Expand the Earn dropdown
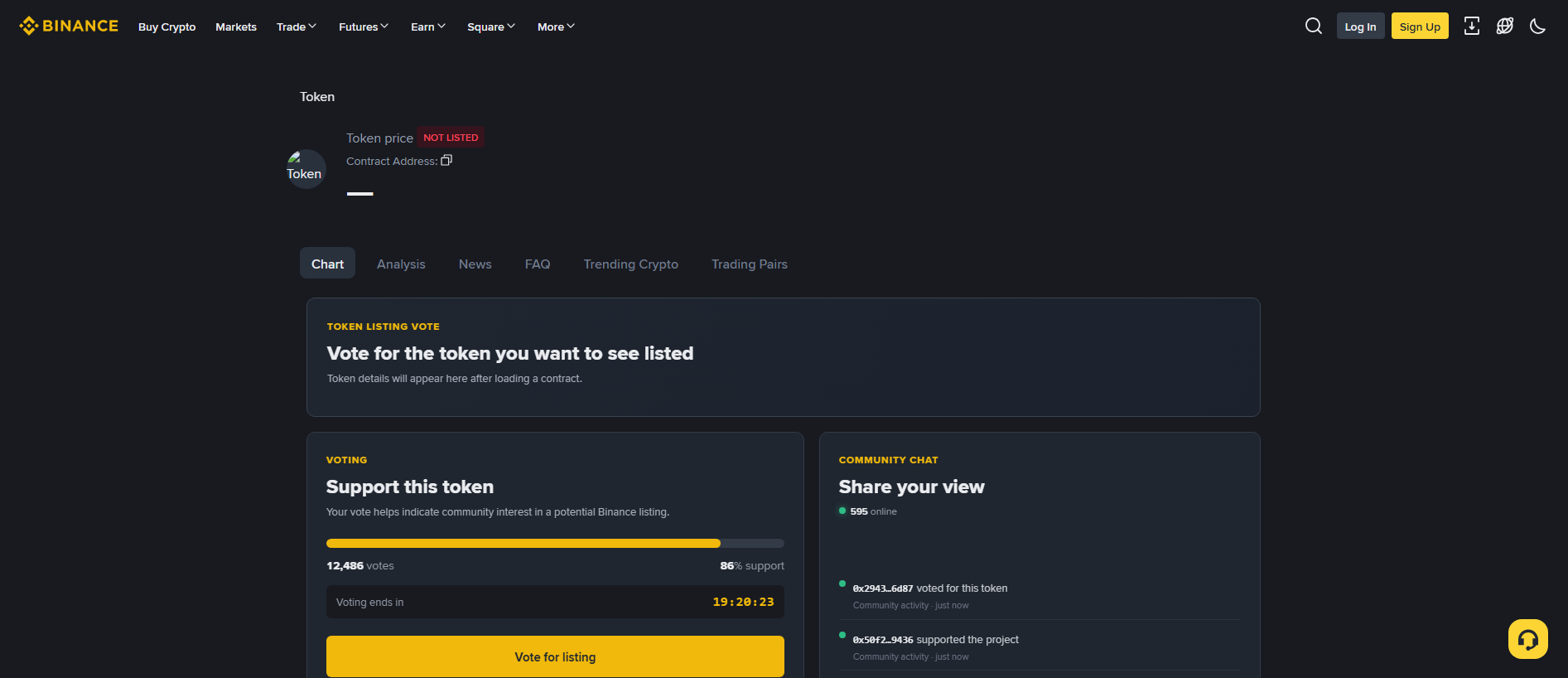The height and width of the screenshot is (678, 1568). [428, 27]
